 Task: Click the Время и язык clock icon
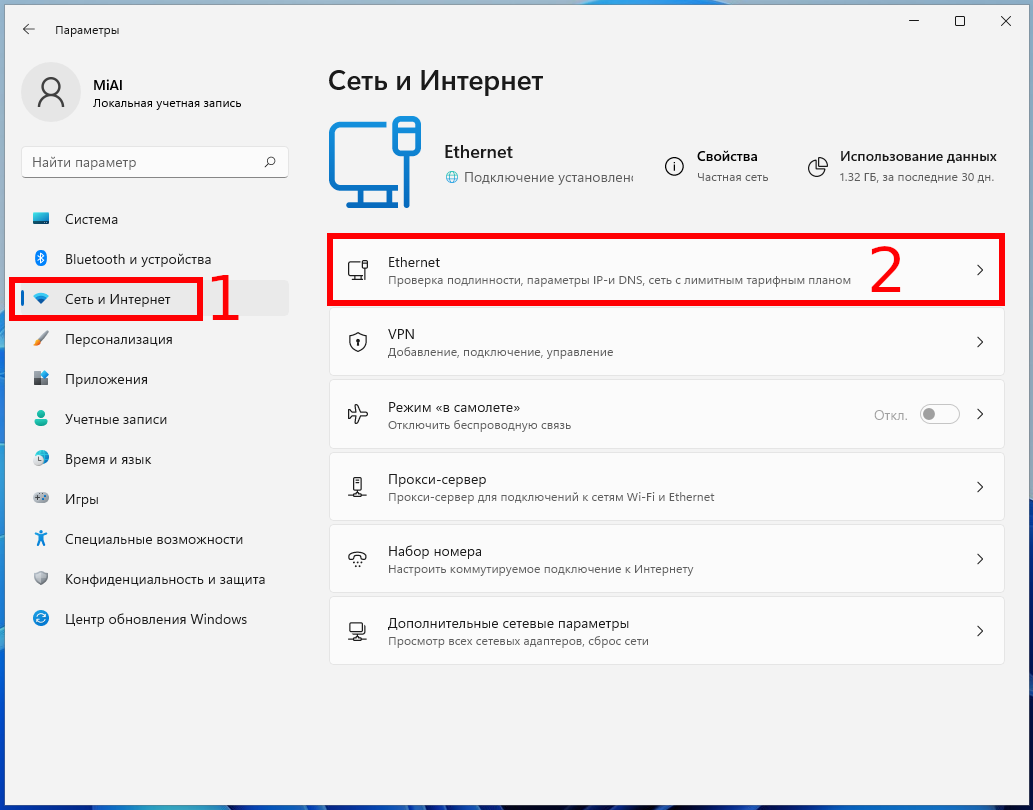point(41,459)
